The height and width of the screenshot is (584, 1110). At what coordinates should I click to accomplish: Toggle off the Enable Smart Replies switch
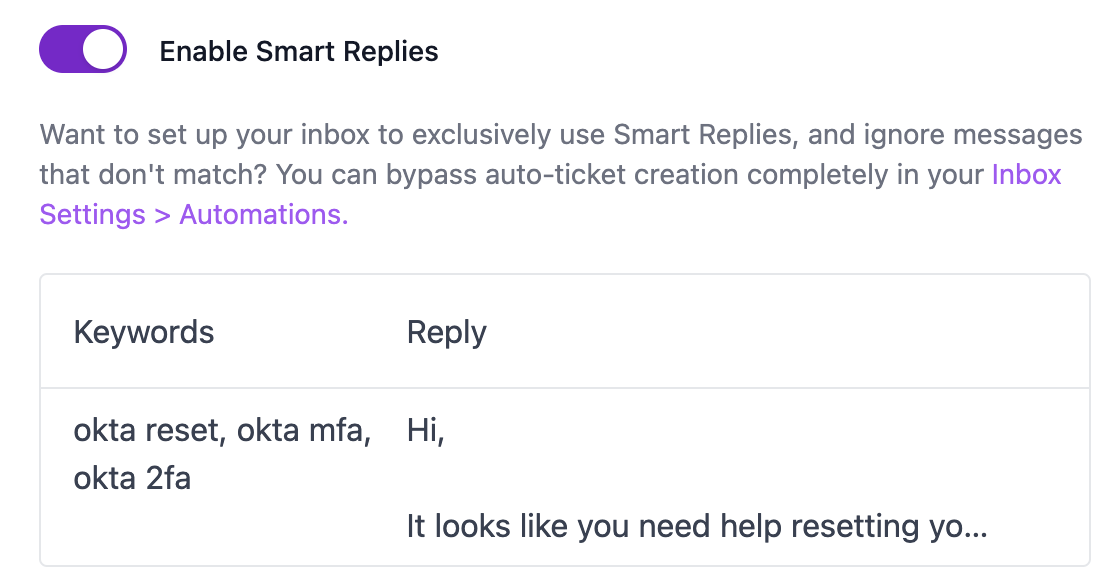83,50
